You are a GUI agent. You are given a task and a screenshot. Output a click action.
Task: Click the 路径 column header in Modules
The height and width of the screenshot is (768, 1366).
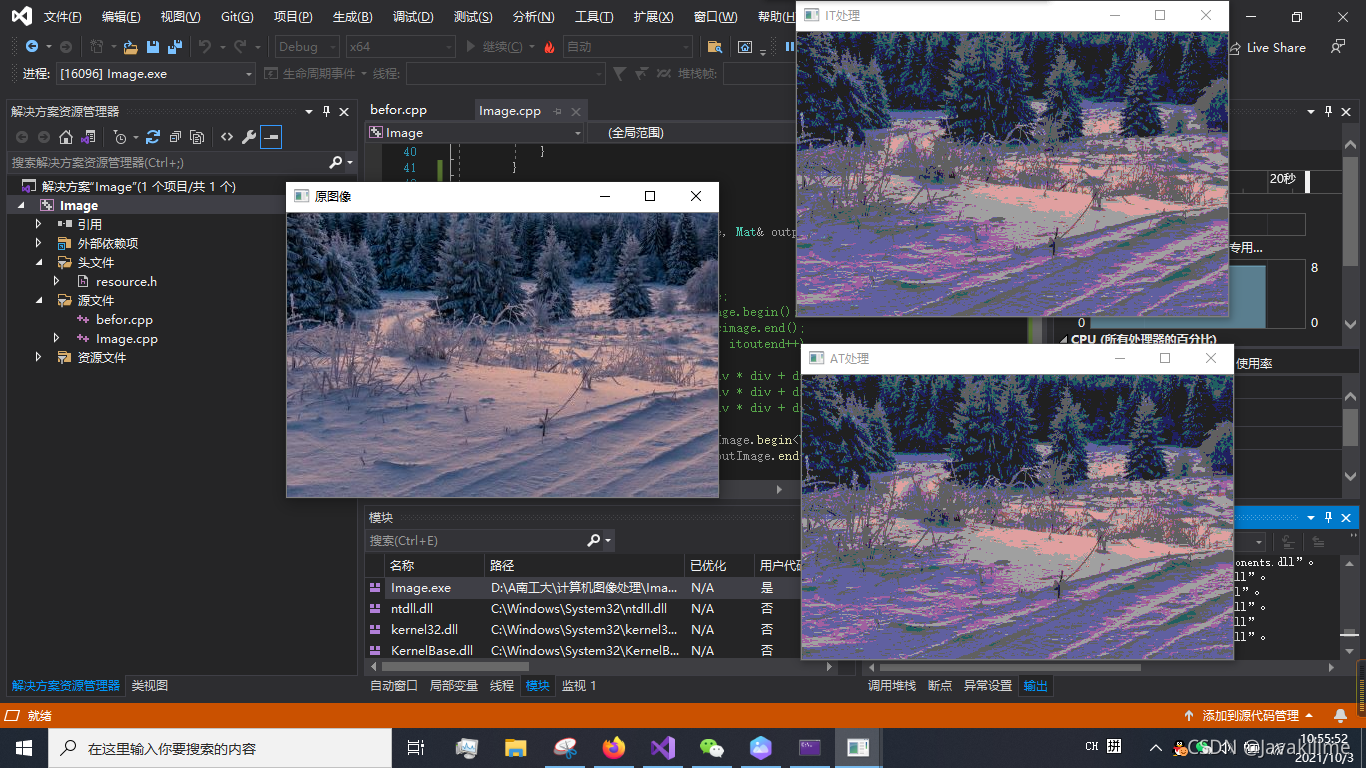click(584, 565)
